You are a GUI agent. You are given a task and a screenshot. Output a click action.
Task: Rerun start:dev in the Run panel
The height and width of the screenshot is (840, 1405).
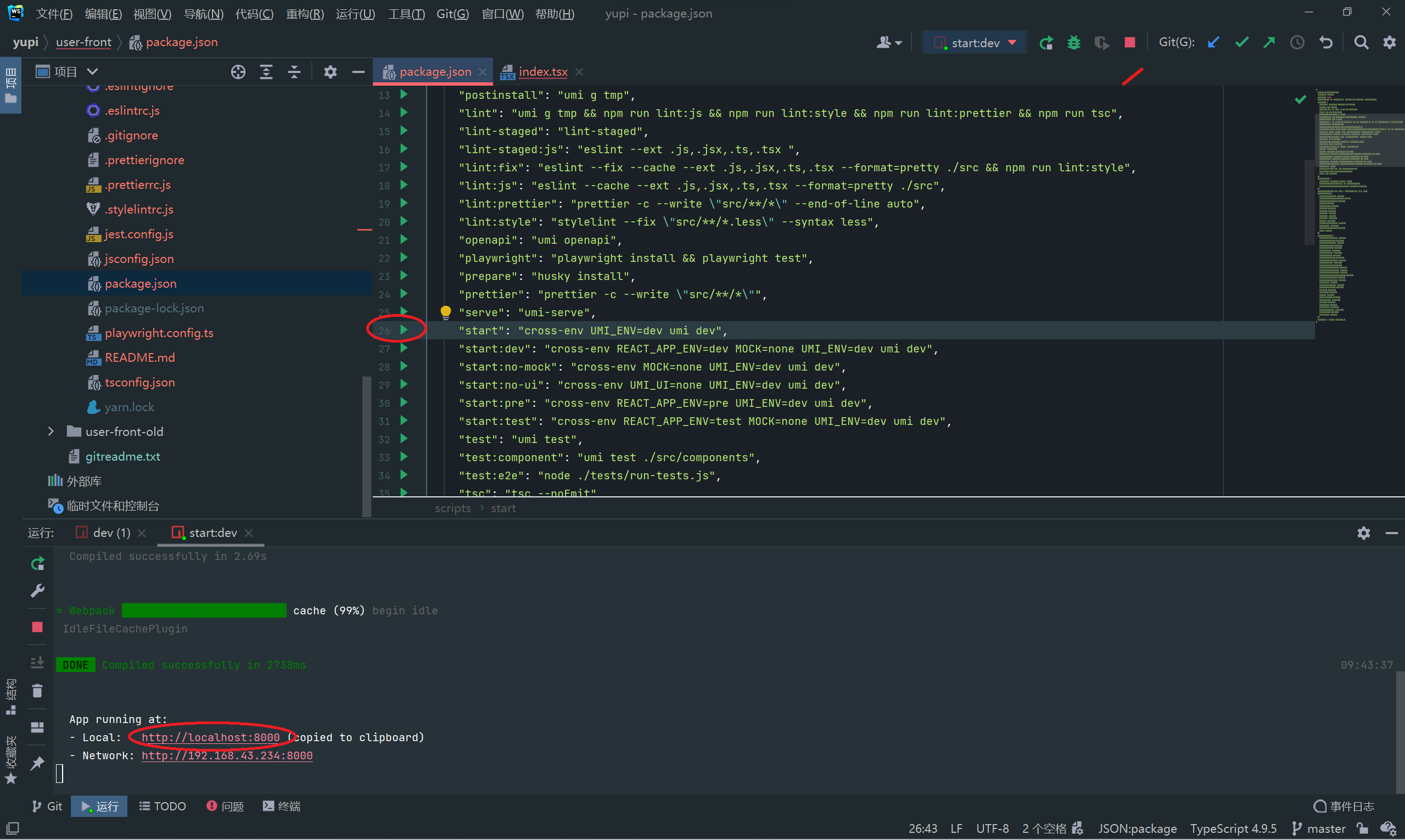click(37, 564)
